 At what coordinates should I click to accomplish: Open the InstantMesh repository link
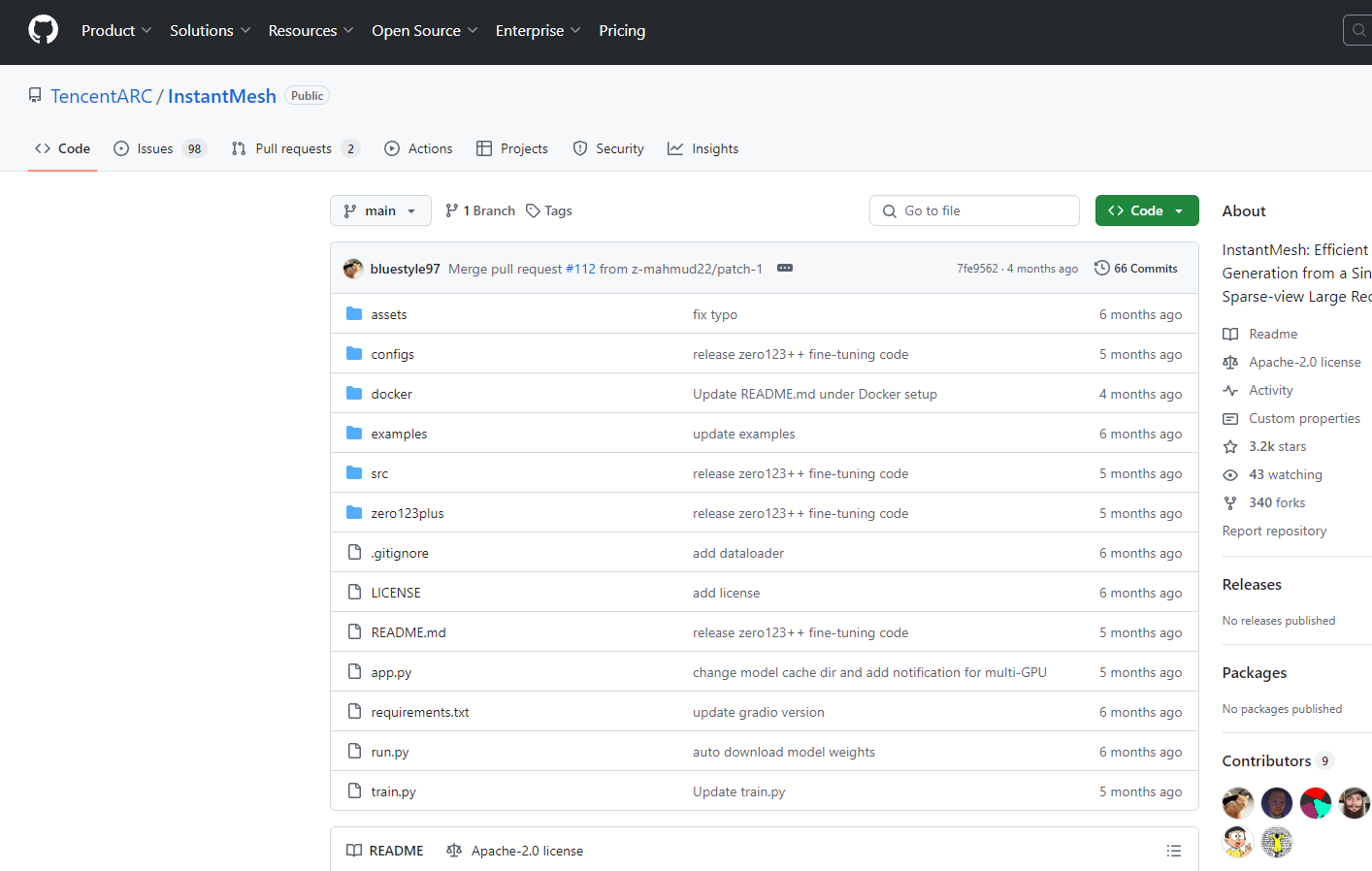pos(222,96)
